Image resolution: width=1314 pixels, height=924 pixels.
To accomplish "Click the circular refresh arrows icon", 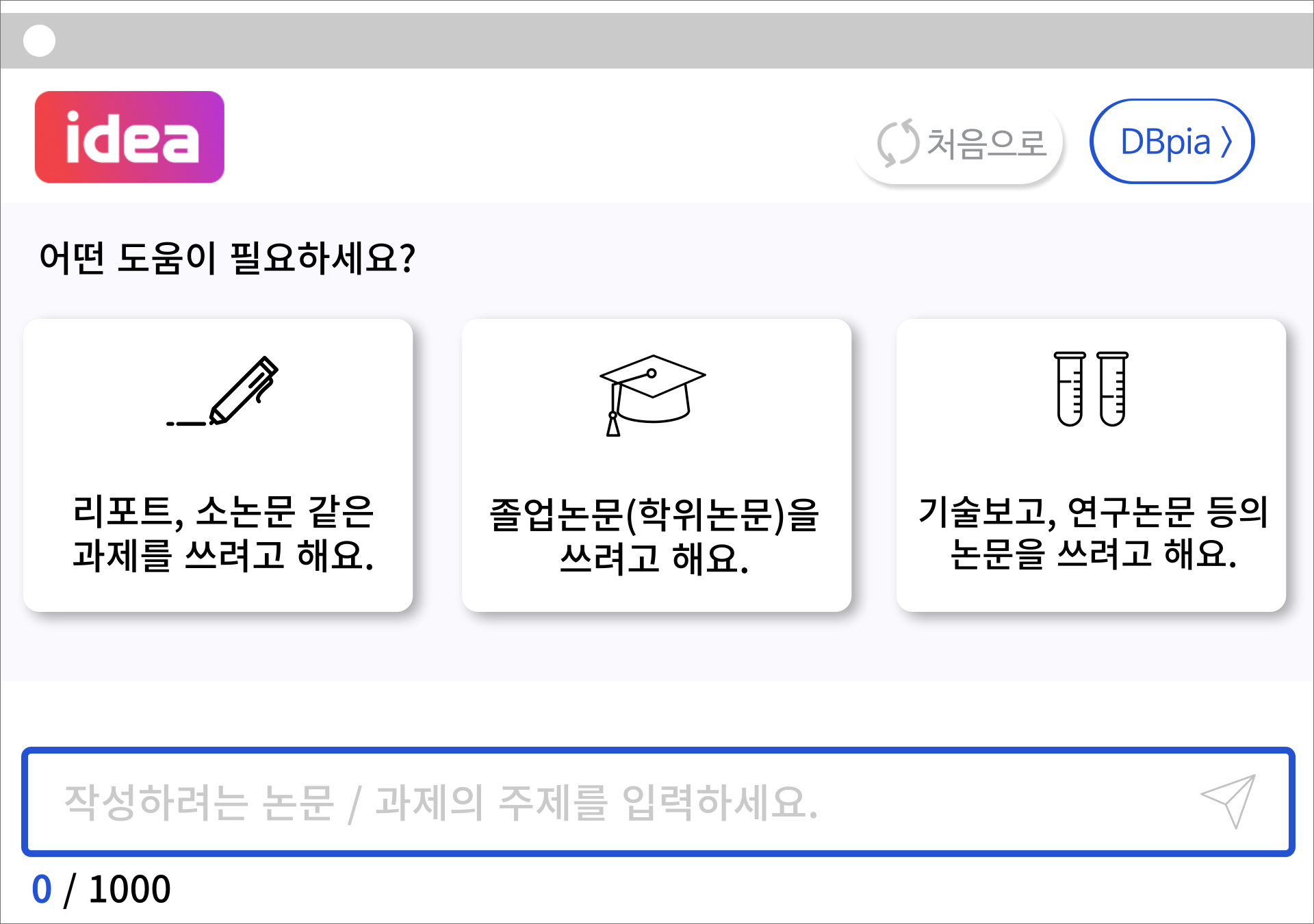I will click(898, 143).
